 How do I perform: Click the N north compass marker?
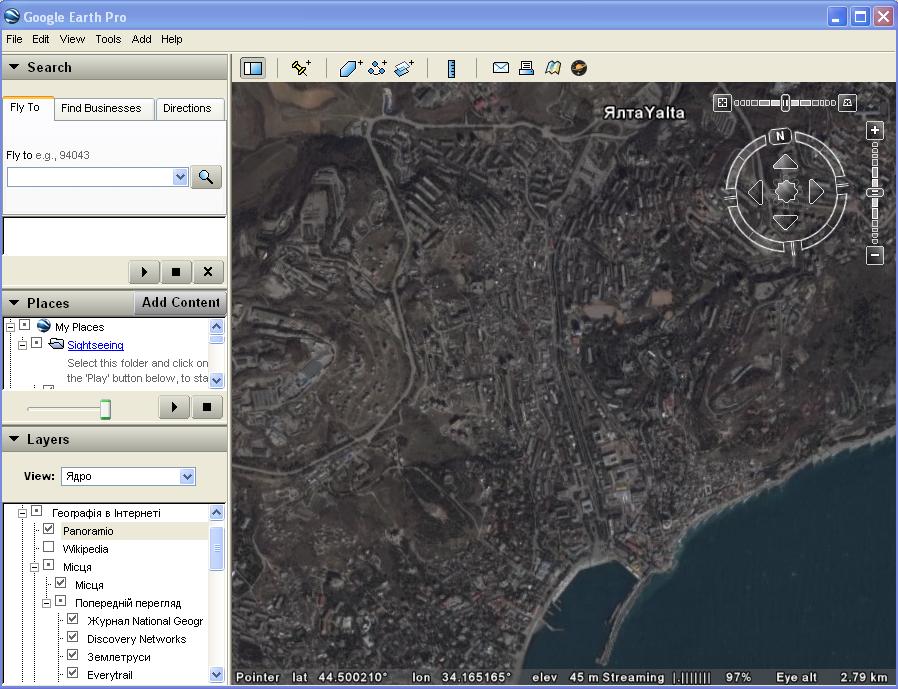781,136
